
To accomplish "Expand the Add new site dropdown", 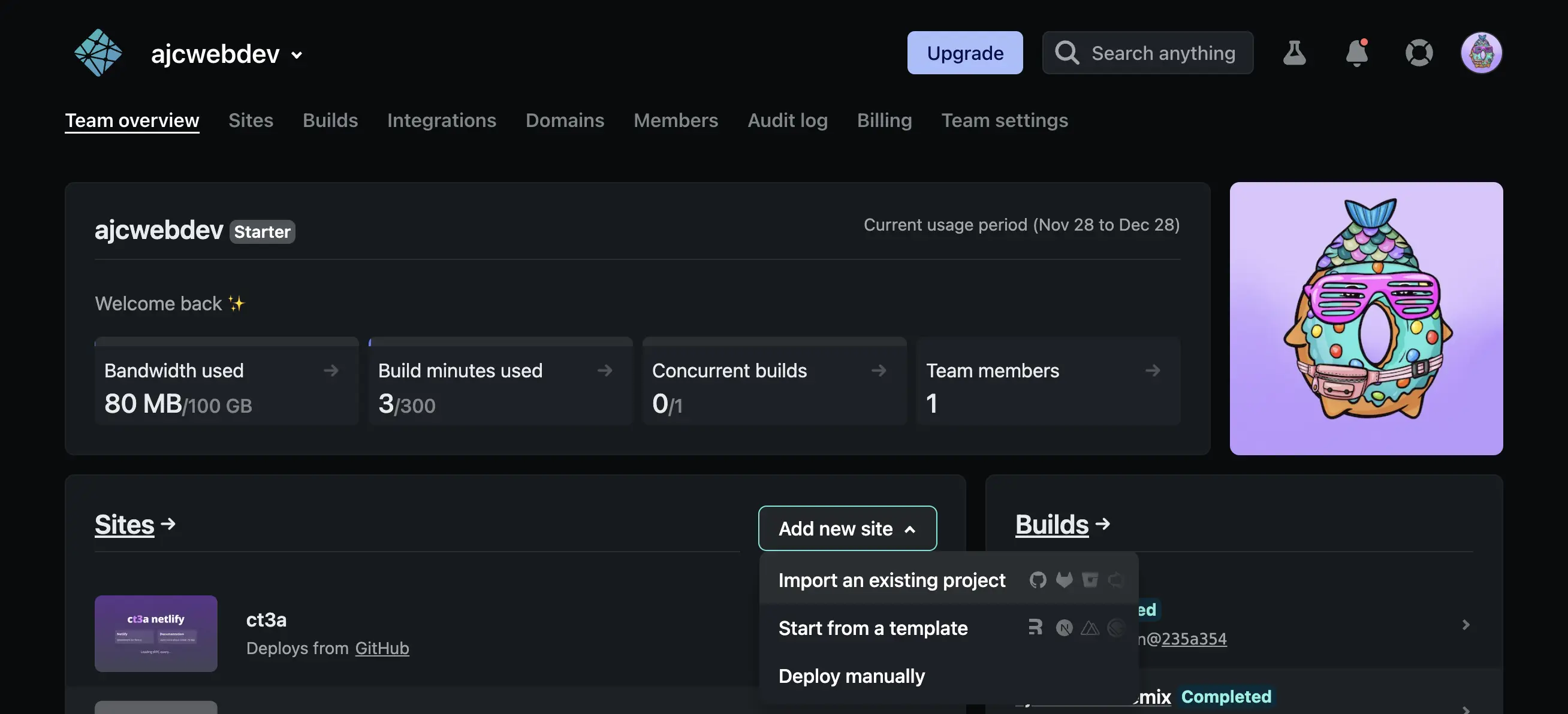I will [848, 528].
